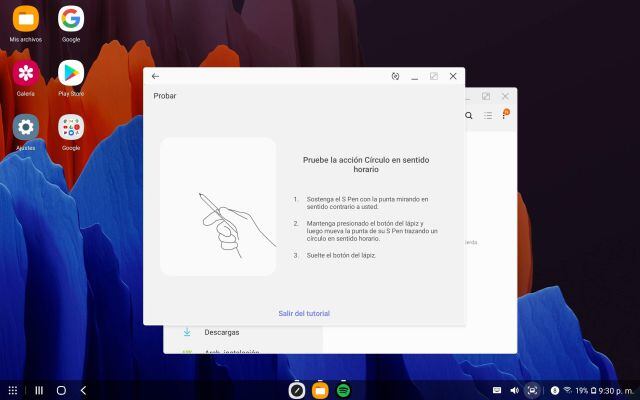Open volume control in system tray
Screen dimensions: 640x400
tap(514, 390)
